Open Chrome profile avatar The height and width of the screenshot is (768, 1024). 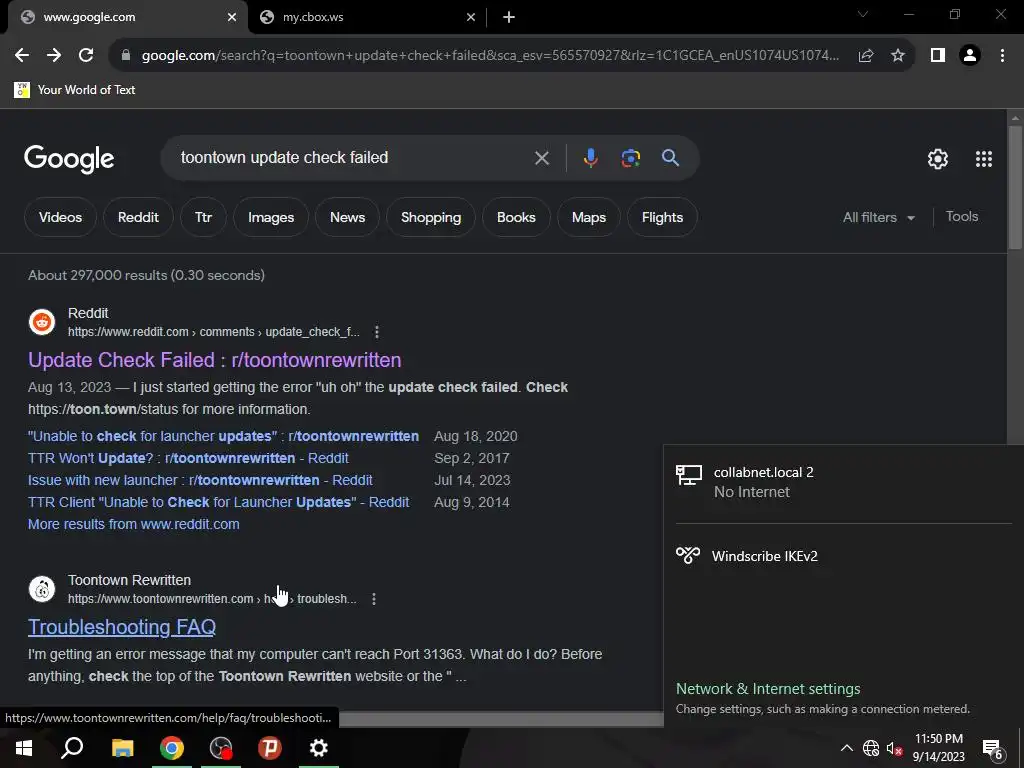[x=970, y=56]
